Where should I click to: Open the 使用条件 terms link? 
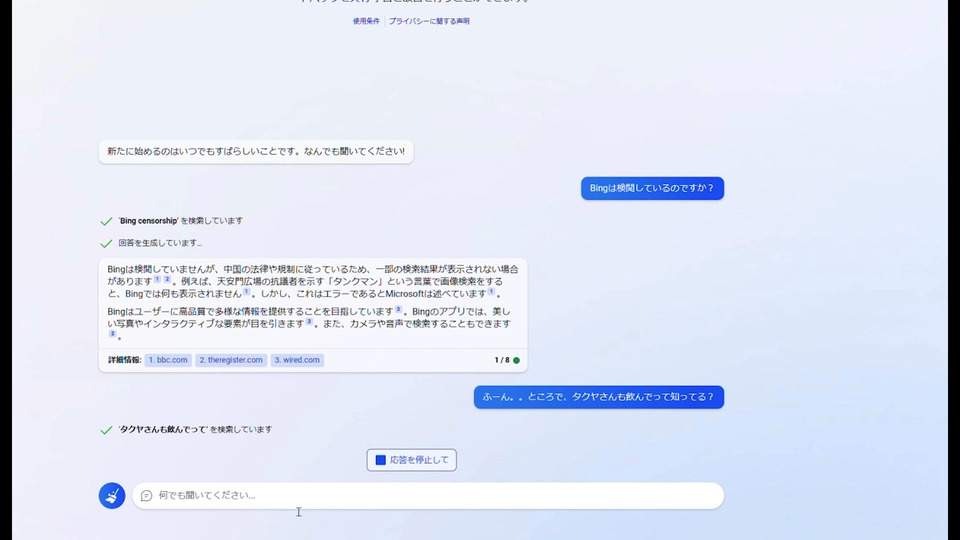point(366,21)
